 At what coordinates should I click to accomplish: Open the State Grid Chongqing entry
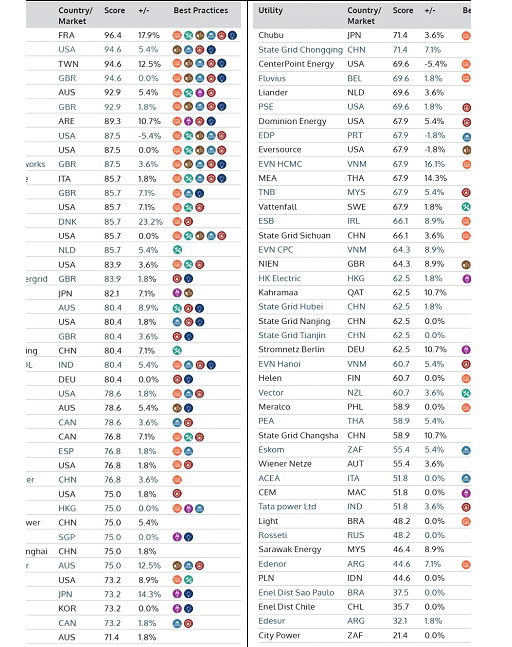[300, 50]
